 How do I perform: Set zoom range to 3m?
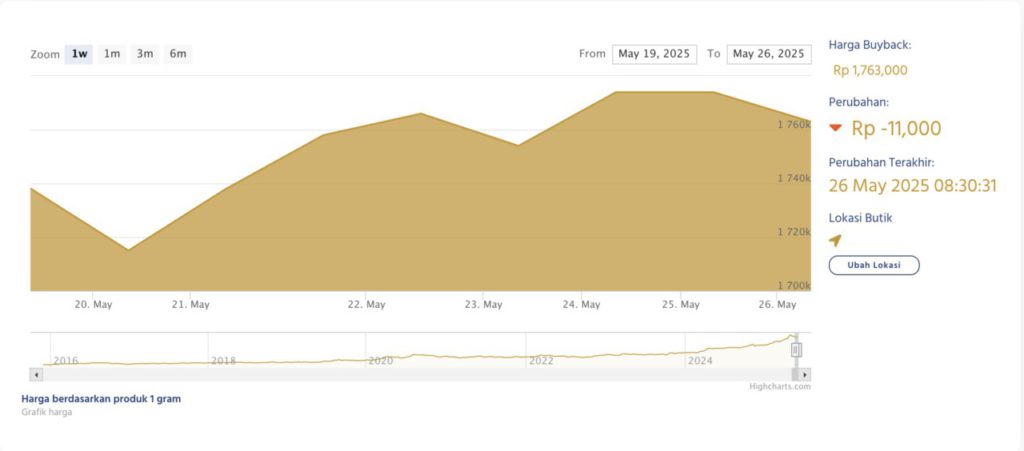[145, 54]
